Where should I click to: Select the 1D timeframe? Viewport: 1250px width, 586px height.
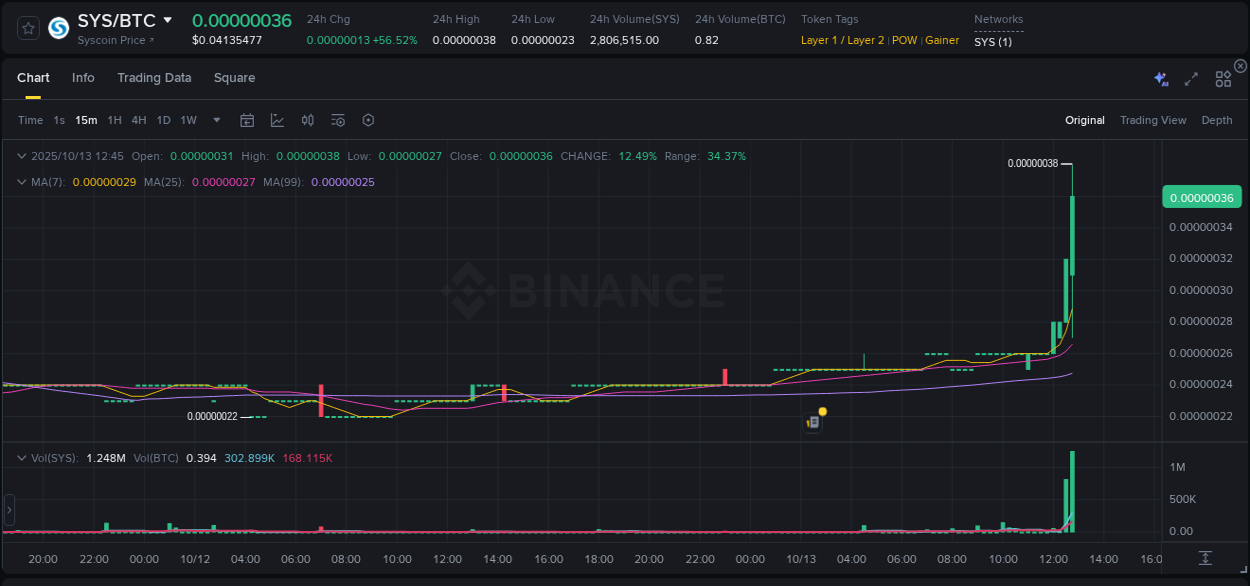(x=163, y=120)
